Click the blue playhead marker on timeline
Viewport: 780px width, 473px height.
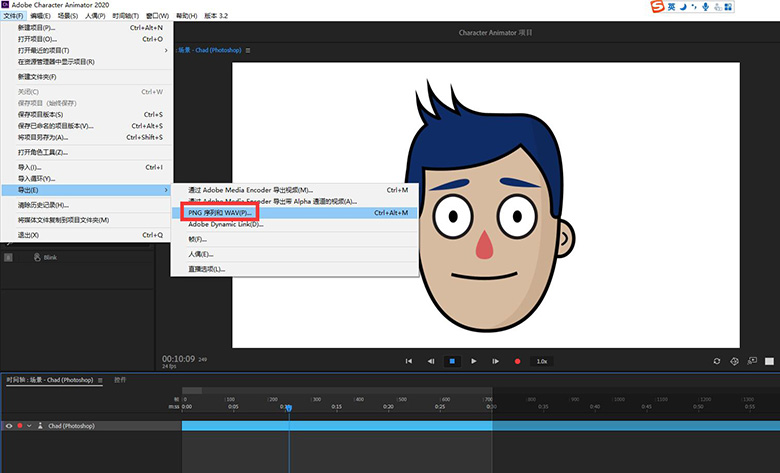point(289,408)
